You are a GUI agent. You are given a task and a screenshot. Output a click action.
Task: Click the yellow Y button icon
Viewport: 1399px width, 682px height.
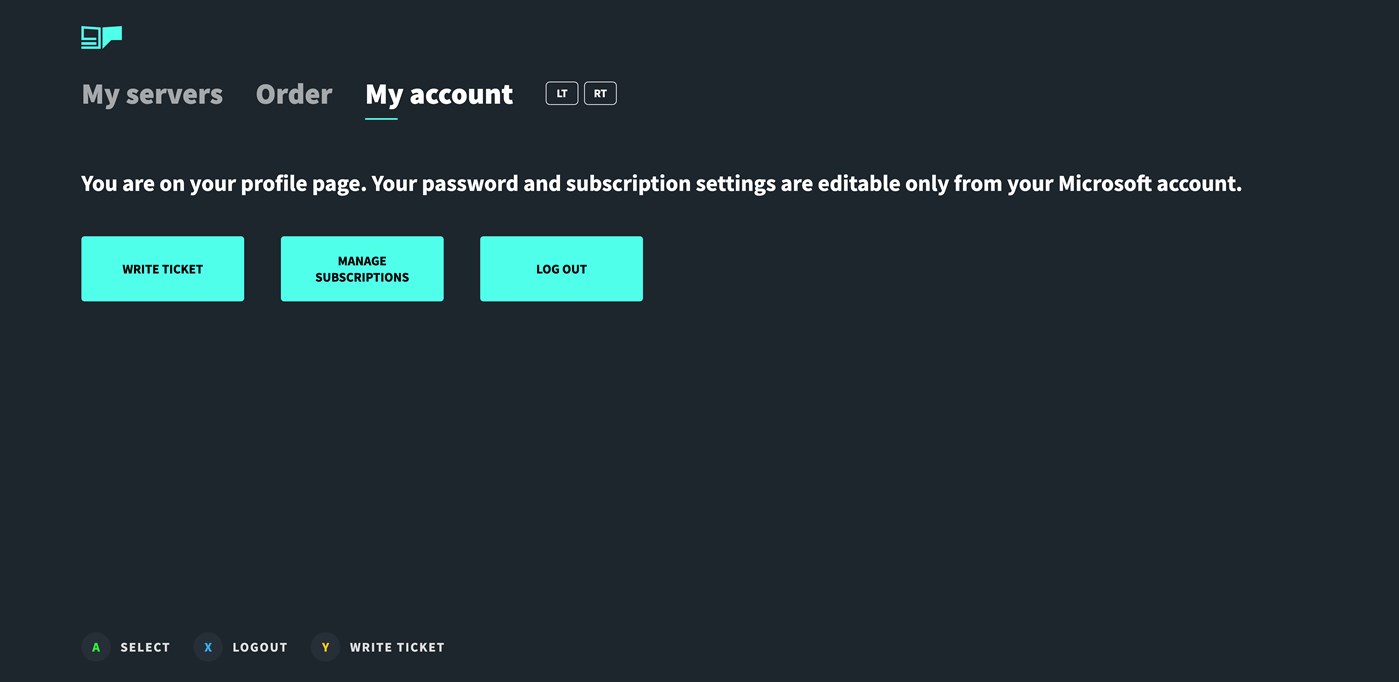pyautogui.click(x=325, y=648)
